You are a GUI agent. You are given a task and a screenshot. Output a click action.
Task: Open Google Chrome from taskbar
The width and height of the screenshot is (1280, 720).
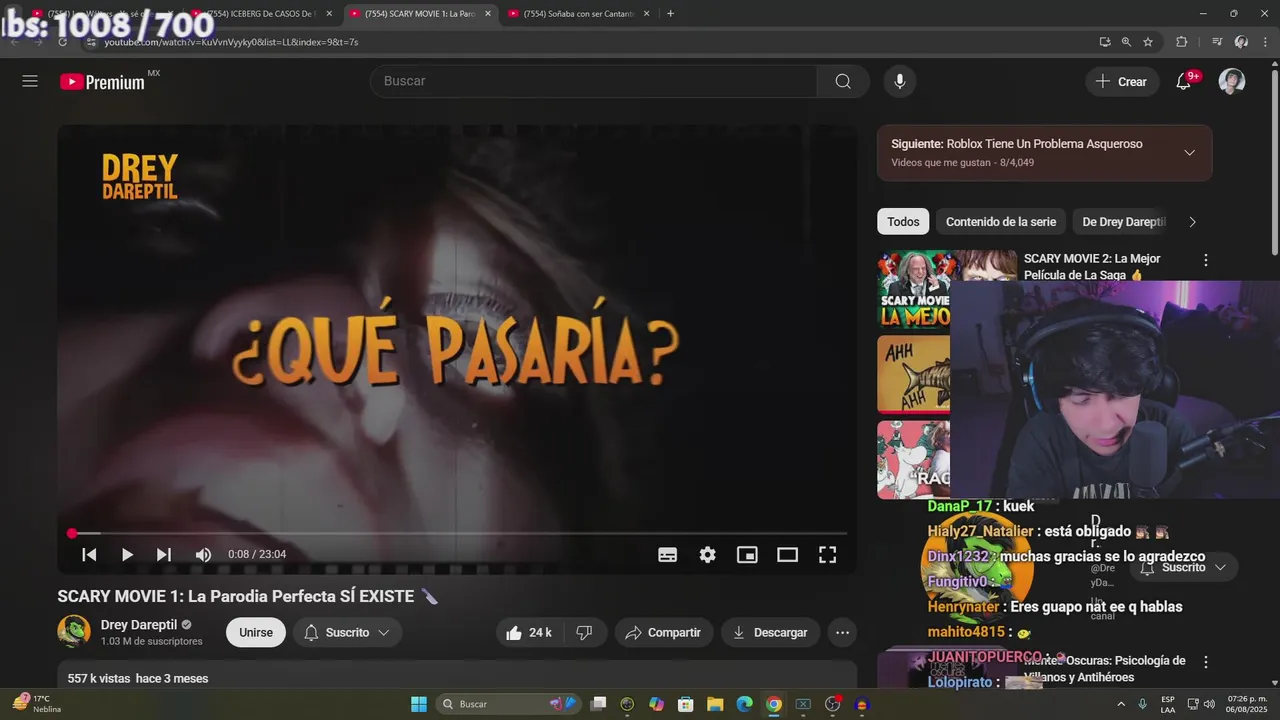pos(774,704)
